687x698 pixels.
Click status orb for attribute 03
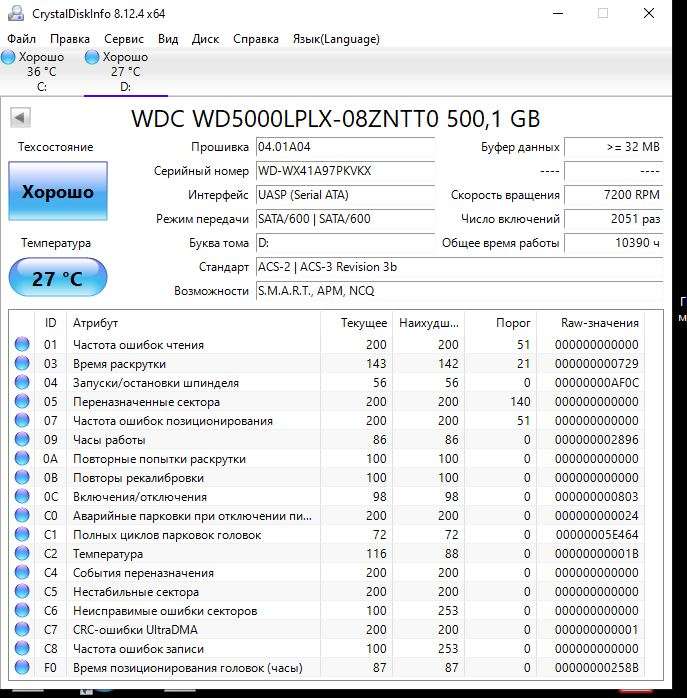click(x=22, y=363)
